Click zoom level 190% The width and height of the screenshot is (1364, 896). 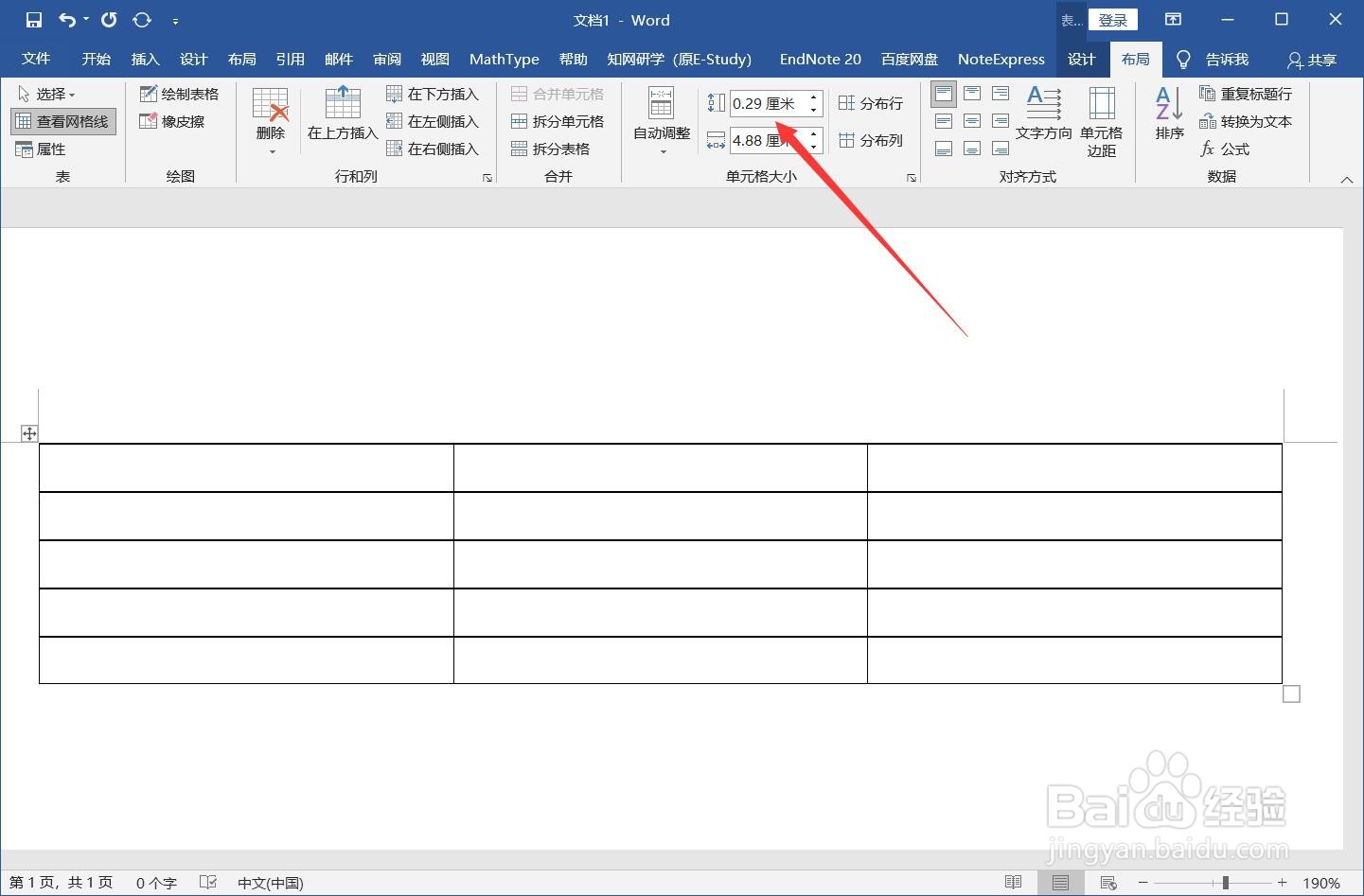[x=1321, y=883]
